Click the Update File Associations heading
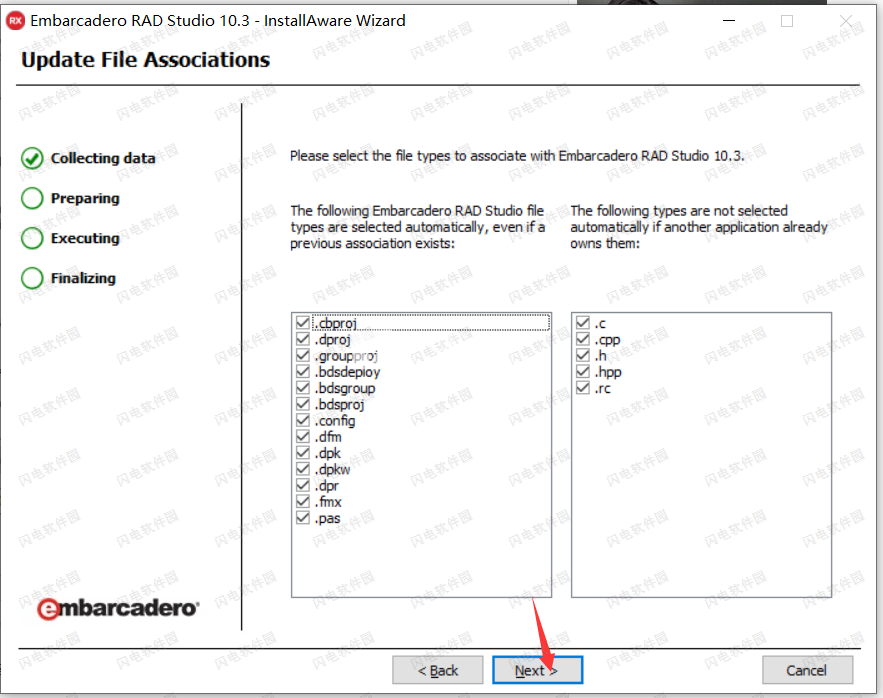 pos(146,60)
